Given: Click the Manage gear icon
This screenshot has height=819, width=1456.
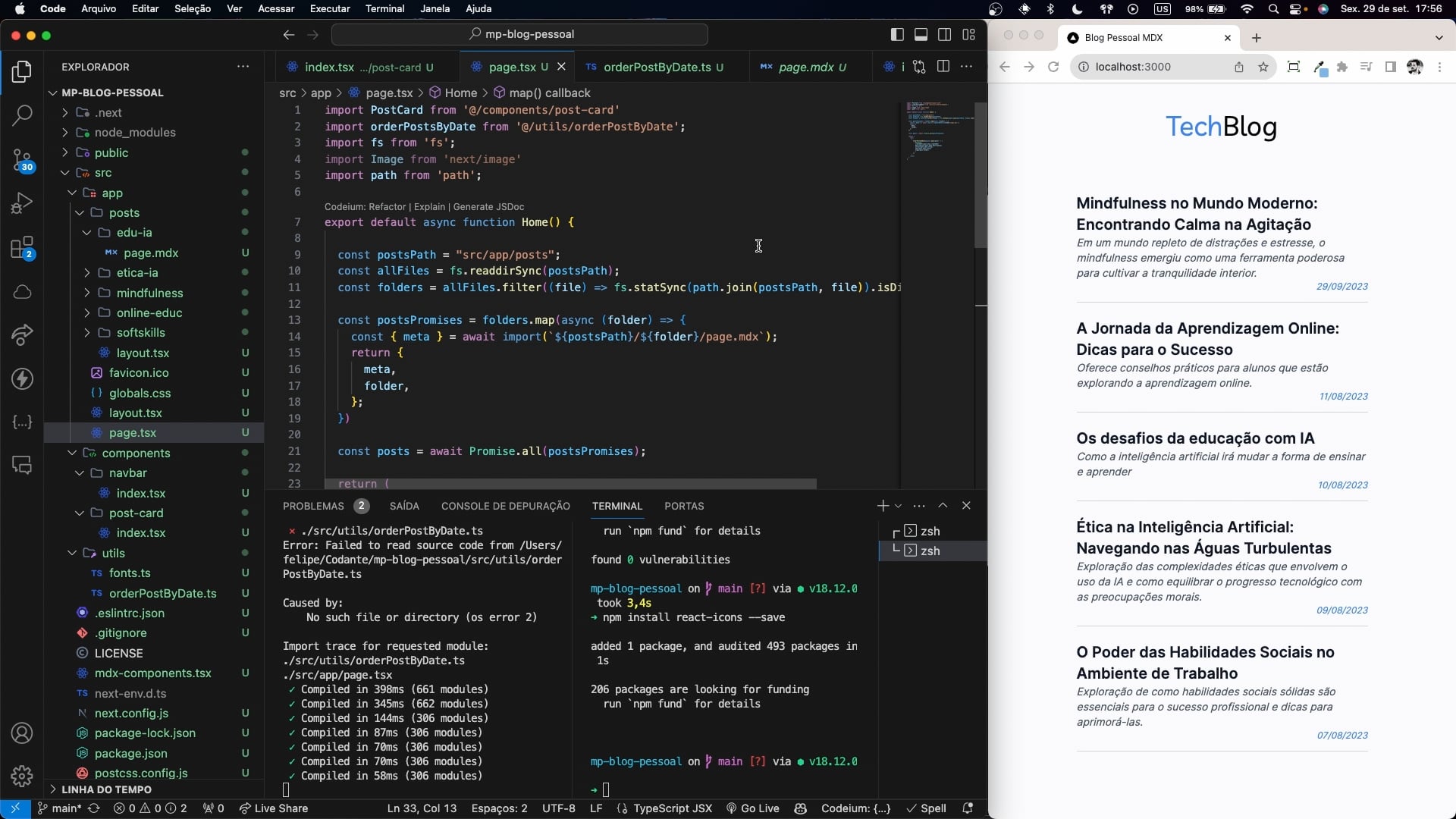Looking at the screenshot, I should pos(22,776).
